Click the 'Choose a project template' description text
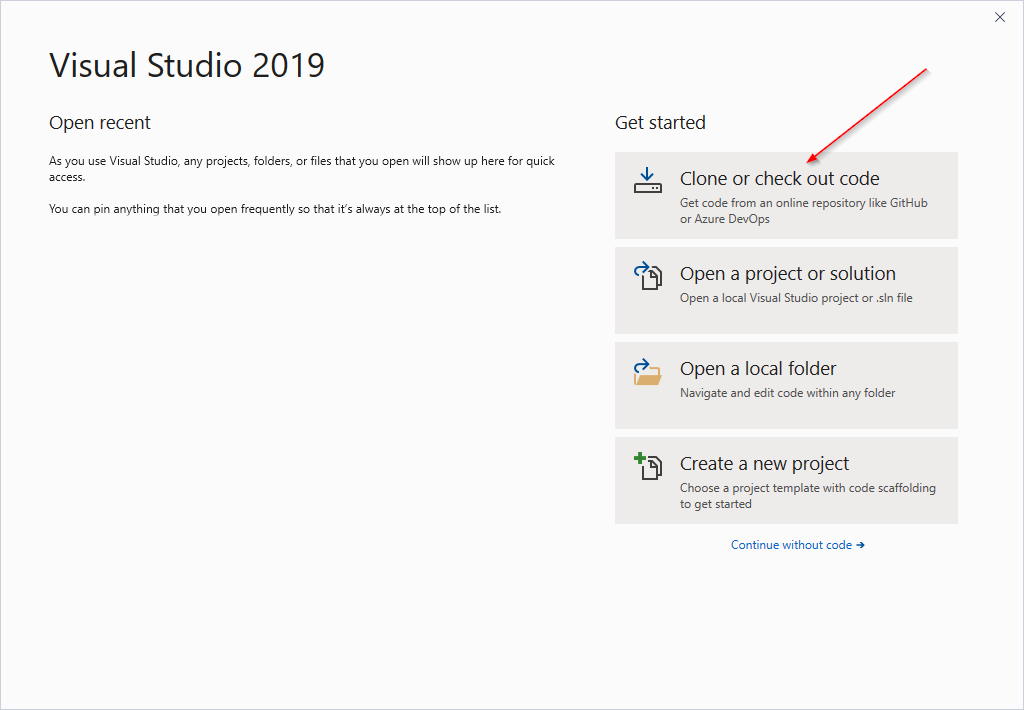Image resolution: width=1024 pixels, height=710 pixels. 807,496
